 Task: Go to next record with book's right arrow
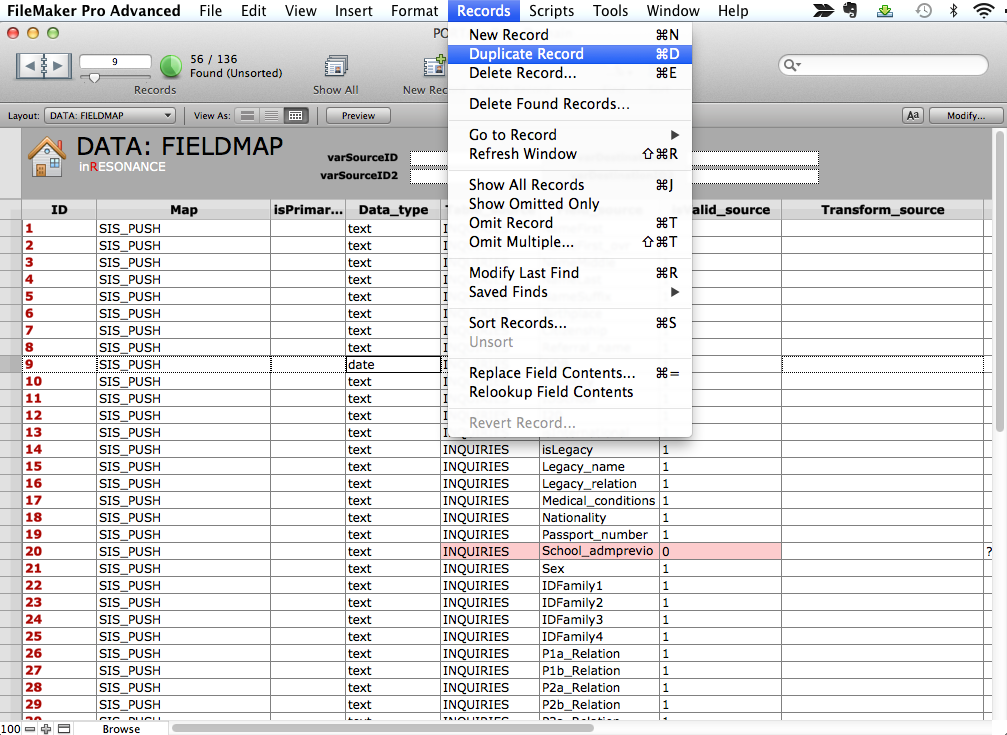tap(58, 66)
